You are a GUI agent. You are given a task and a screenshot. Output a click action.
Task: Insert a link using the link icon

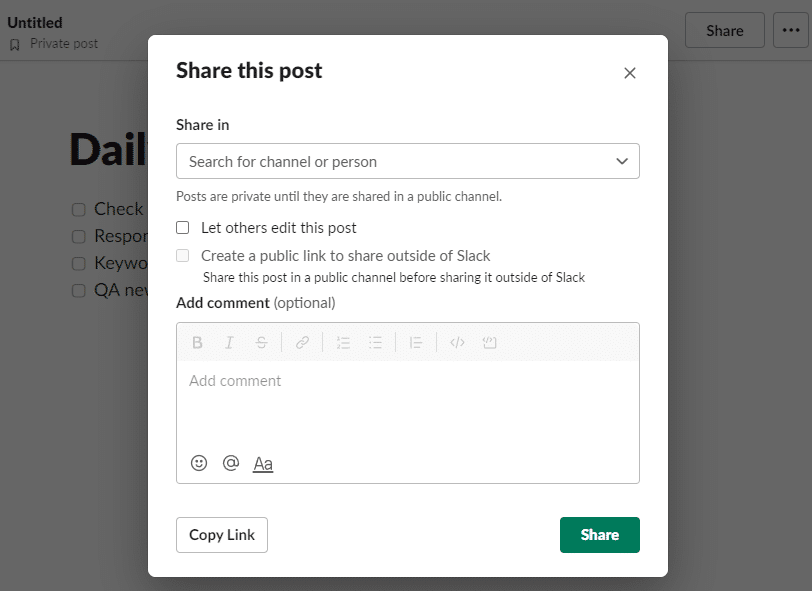(x=302, y=342)
